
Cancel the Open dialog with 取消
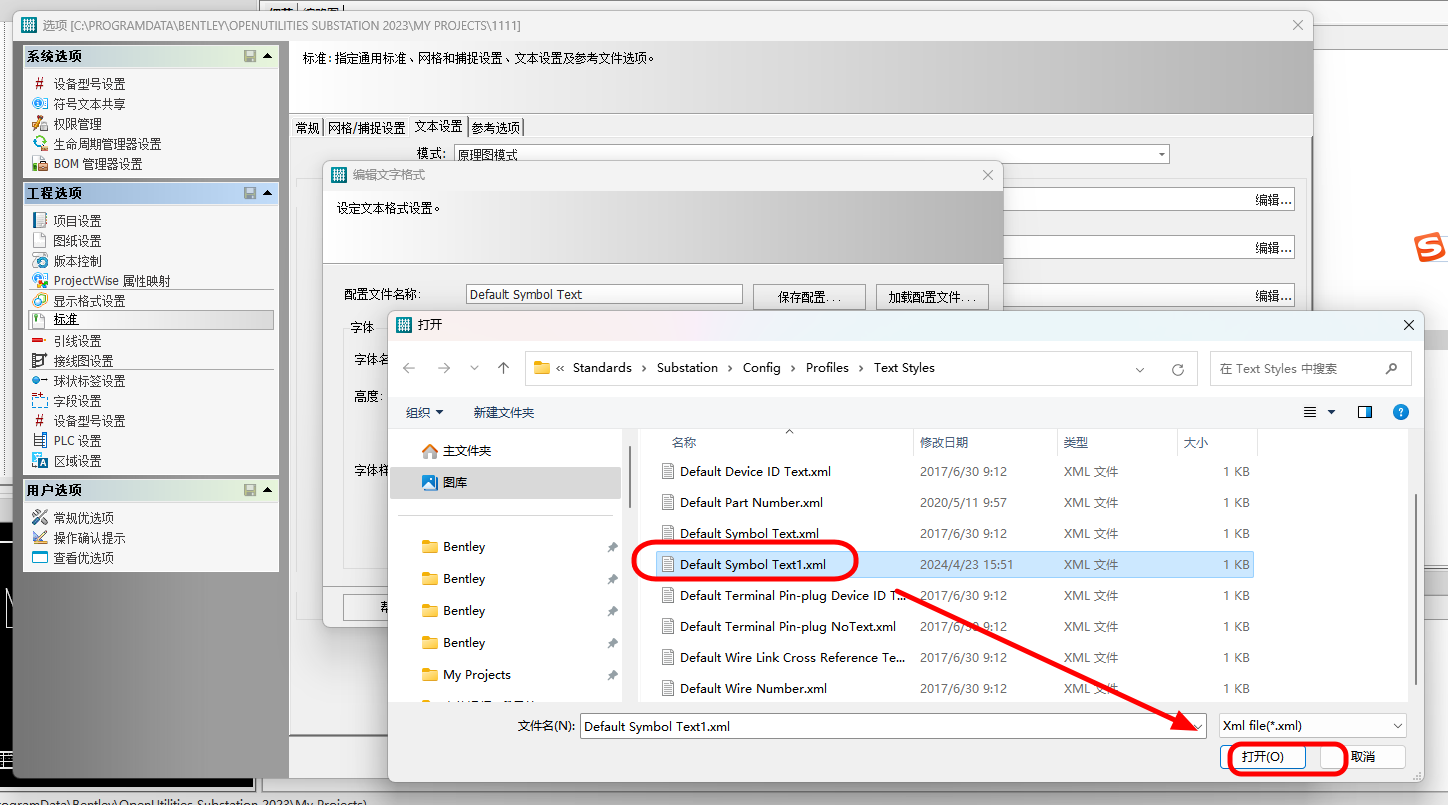(x=1362, y=757)
